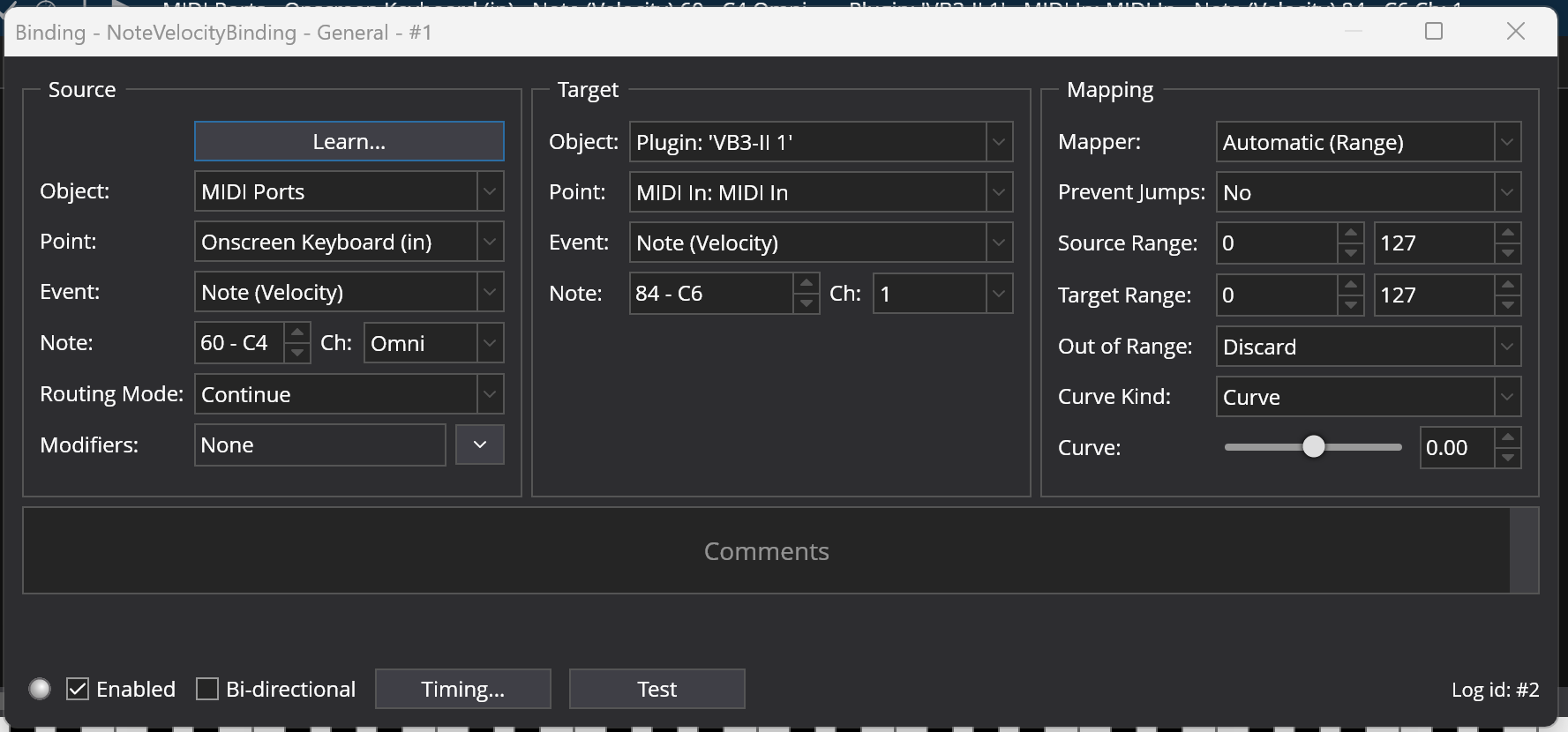Click the Learn... button in Source
Image resolution: width=1568 pixels, height=732 pixels.
(349, 141)
